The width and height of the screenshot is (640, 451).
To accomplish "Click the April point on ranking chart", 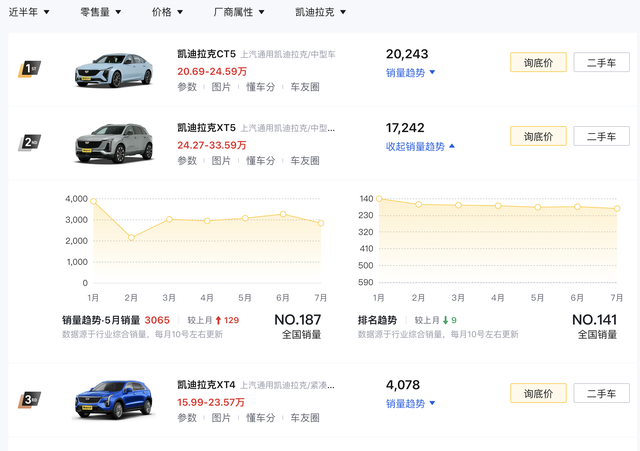I will 498,206.
